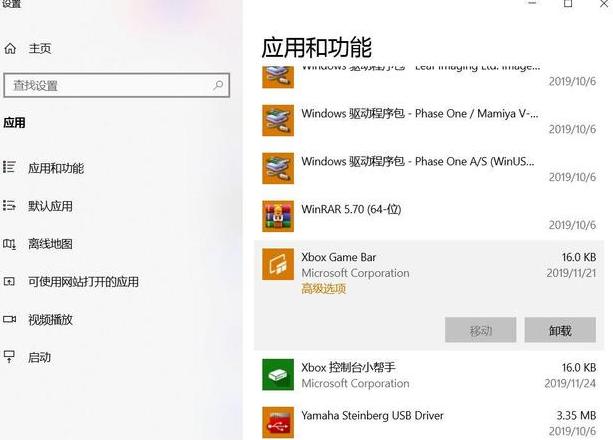Screen dimensions: 613x440
Task: Click the 默认应用 sidebar icon
Action: click(9, 205)
